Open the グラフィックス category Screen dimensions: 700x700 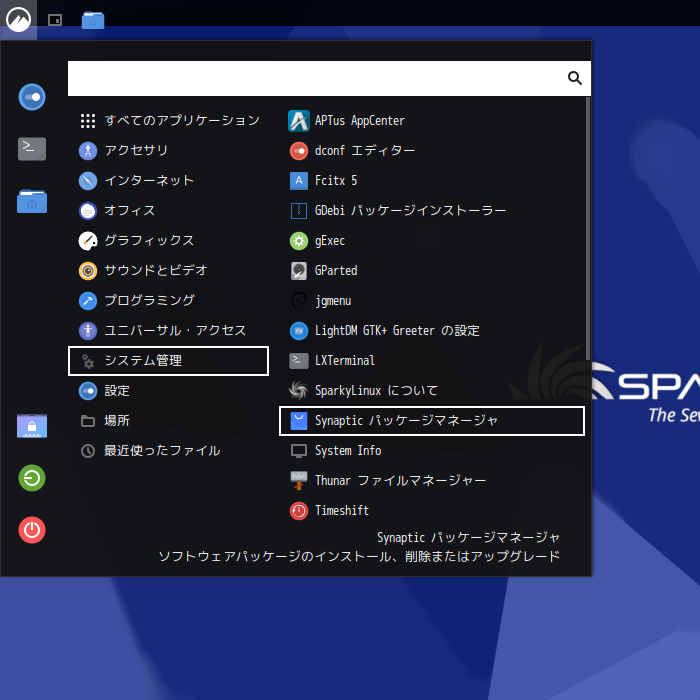pyautogui.click(x=168, y=241)
